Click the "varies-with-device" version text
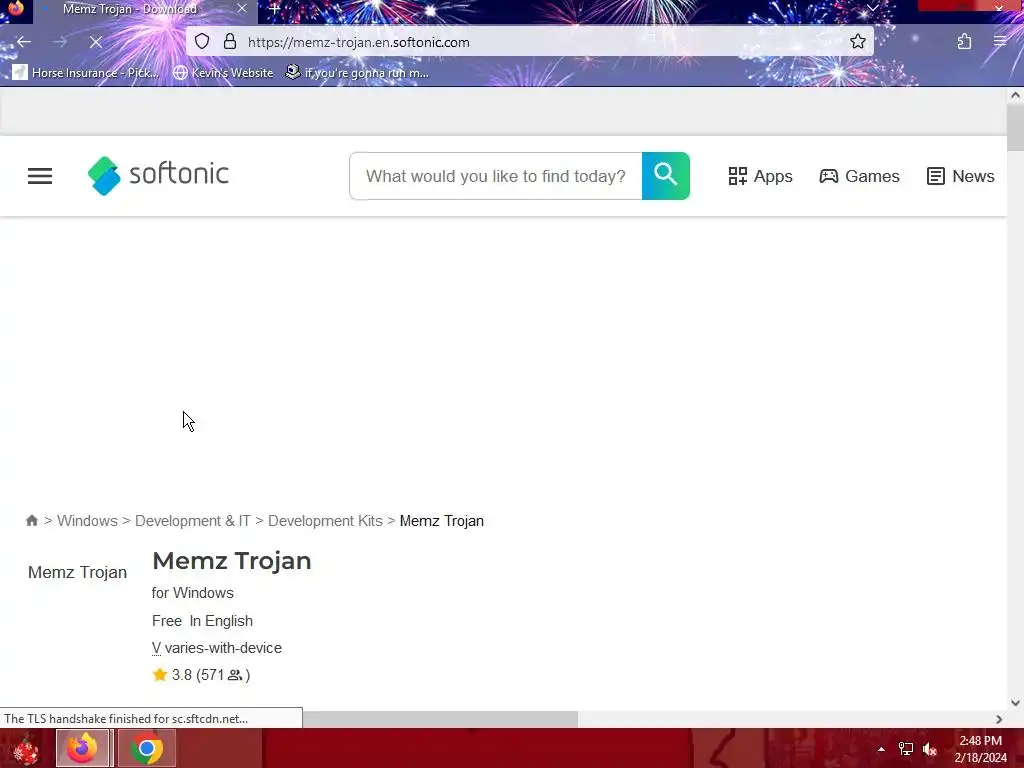 [223, 648]
